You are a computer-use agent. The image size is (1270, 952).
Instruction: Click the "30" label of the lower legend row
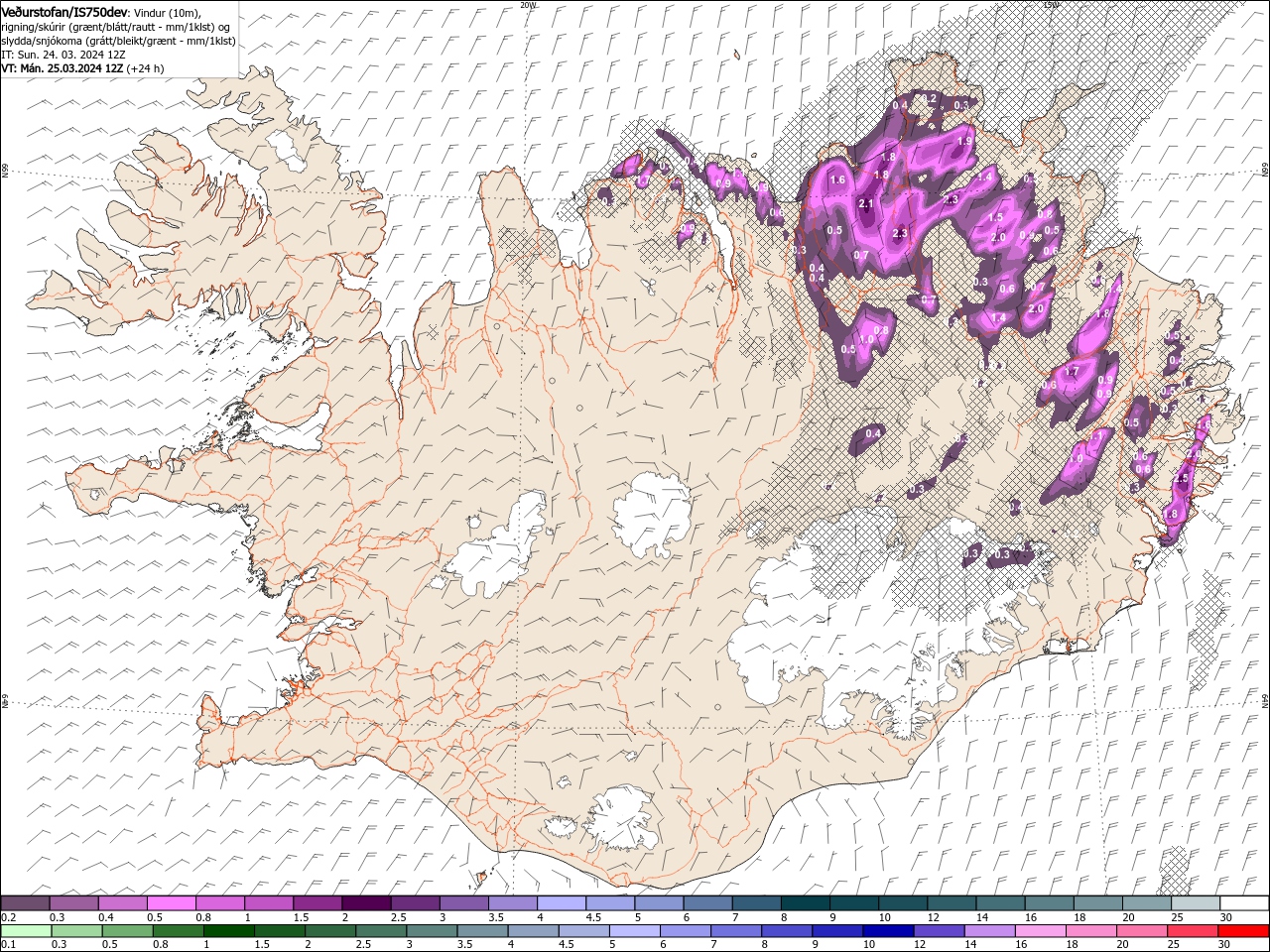[1225, 945]
